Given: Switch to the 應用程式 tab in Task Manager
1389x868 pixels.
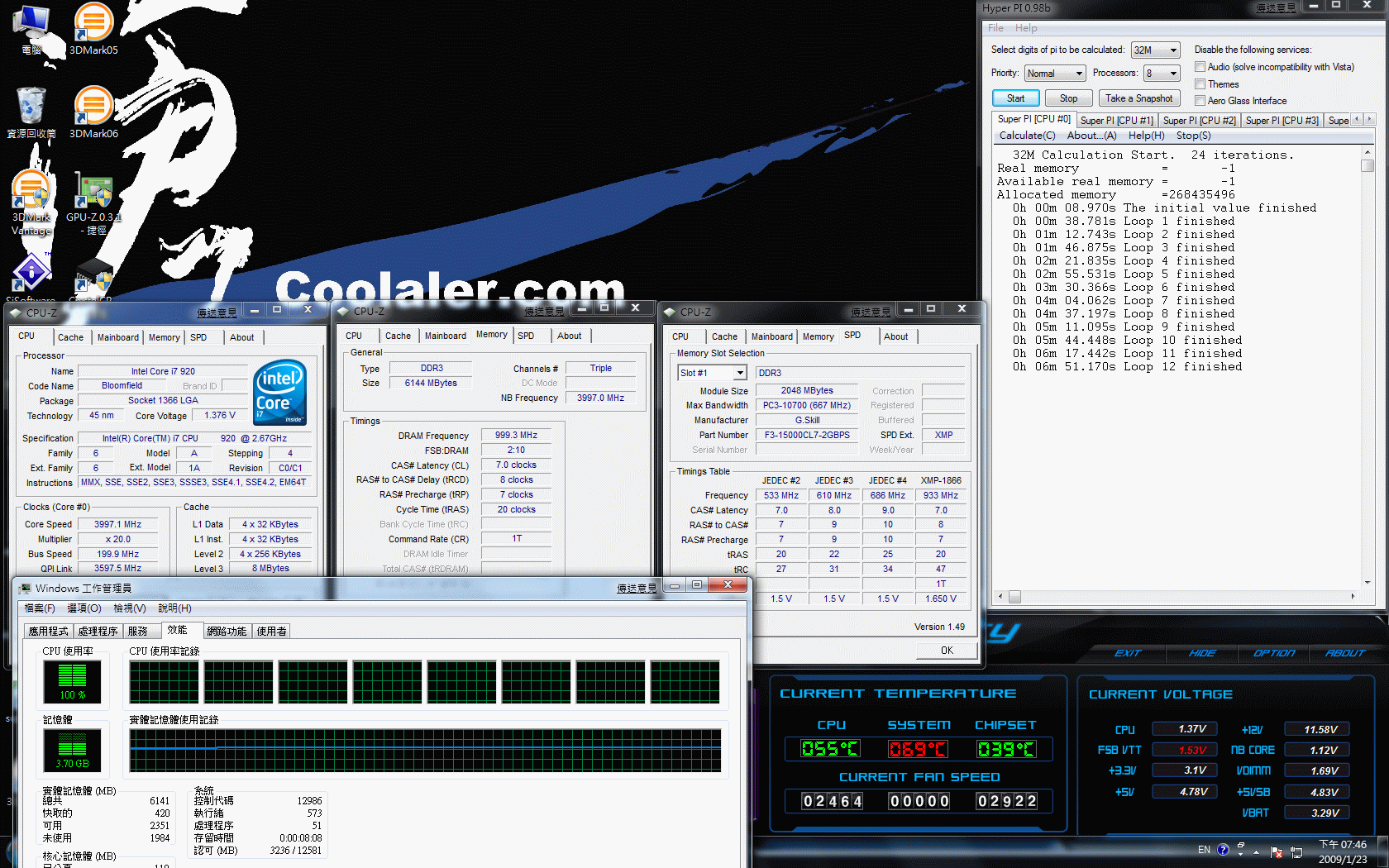Looking at the screenshot, I should click(x=48, y=631).
